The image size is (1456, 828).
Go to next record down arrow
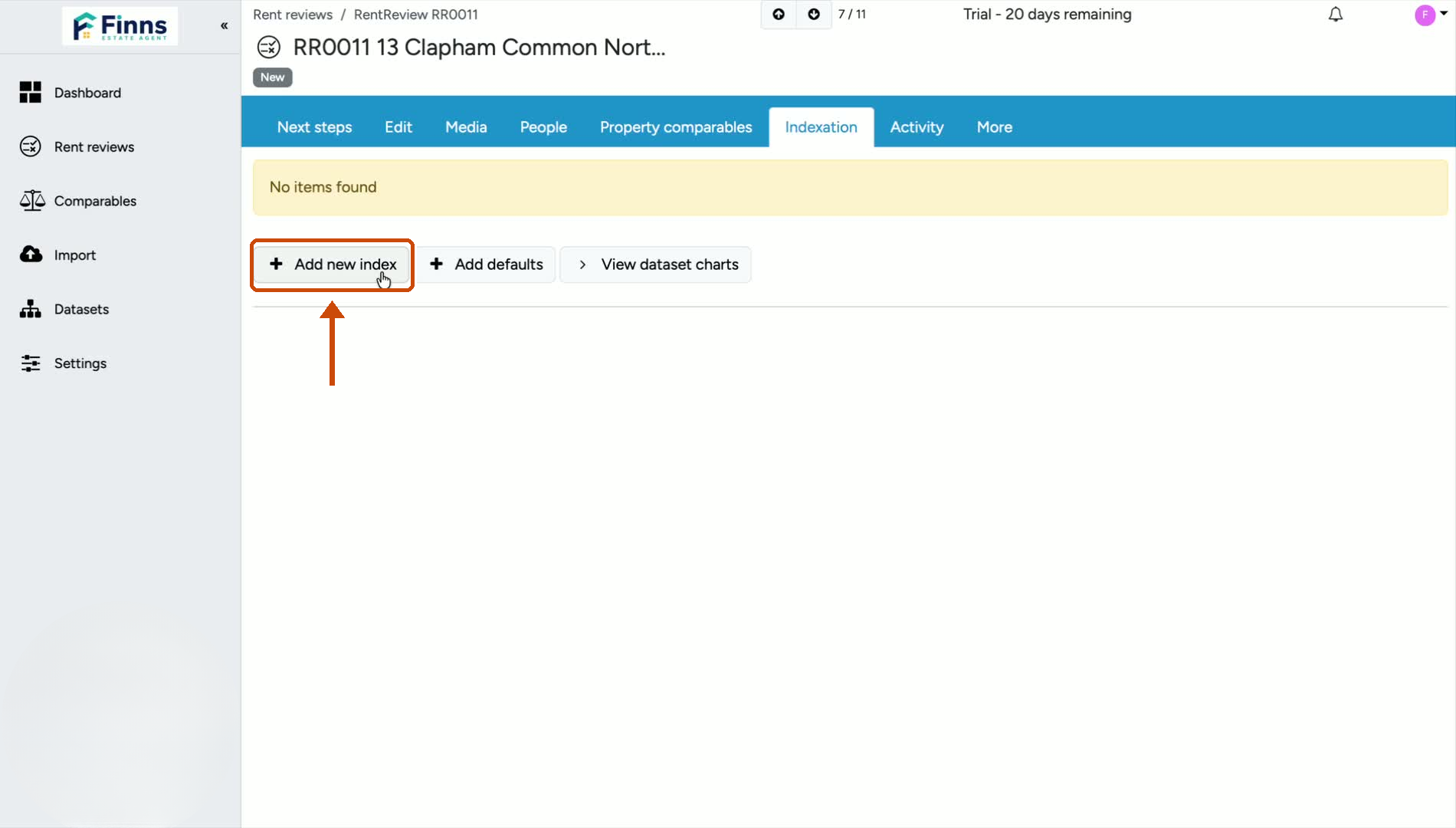pos(814,15)
